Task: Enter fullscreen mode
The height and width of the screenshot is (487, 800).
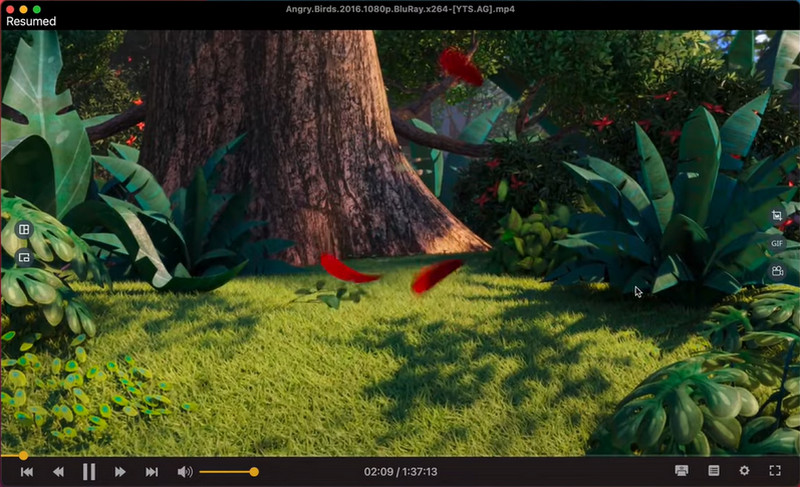Action: 775,471
